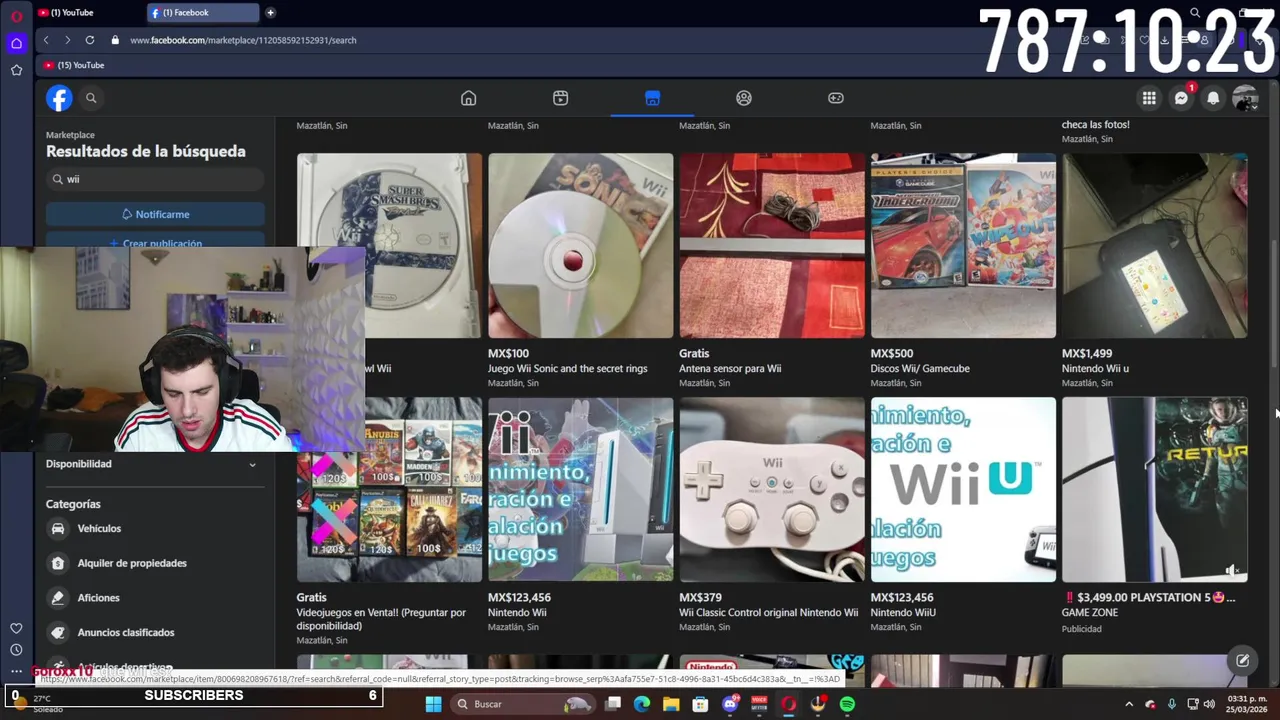
Task: Open Facebook menu grid icon
Action: tap(1149, 98)
